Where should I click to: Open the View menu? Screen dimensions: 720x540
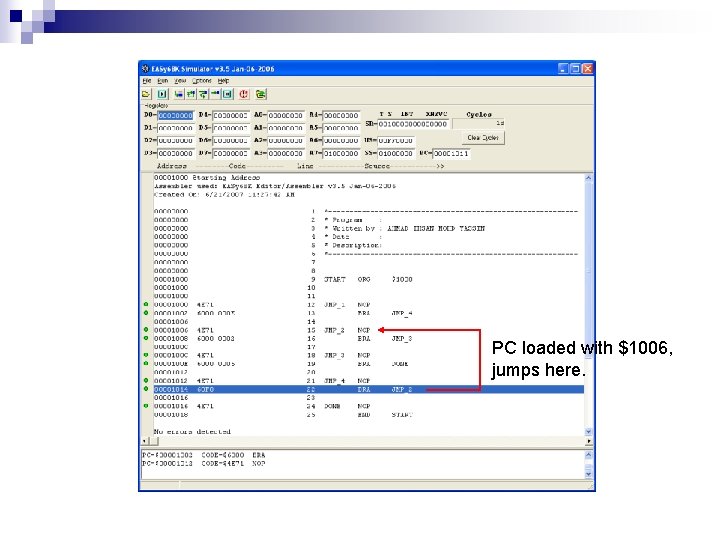point(180,81)
